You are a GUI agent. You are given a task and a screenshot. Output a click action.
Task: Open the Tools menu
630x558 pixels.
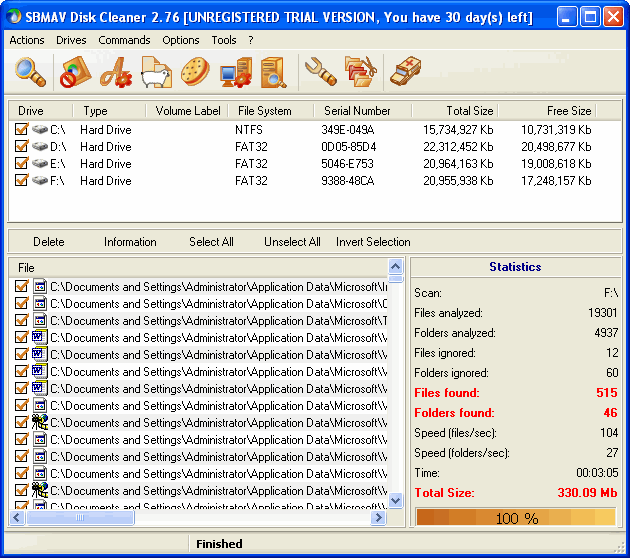pos(224,40)
